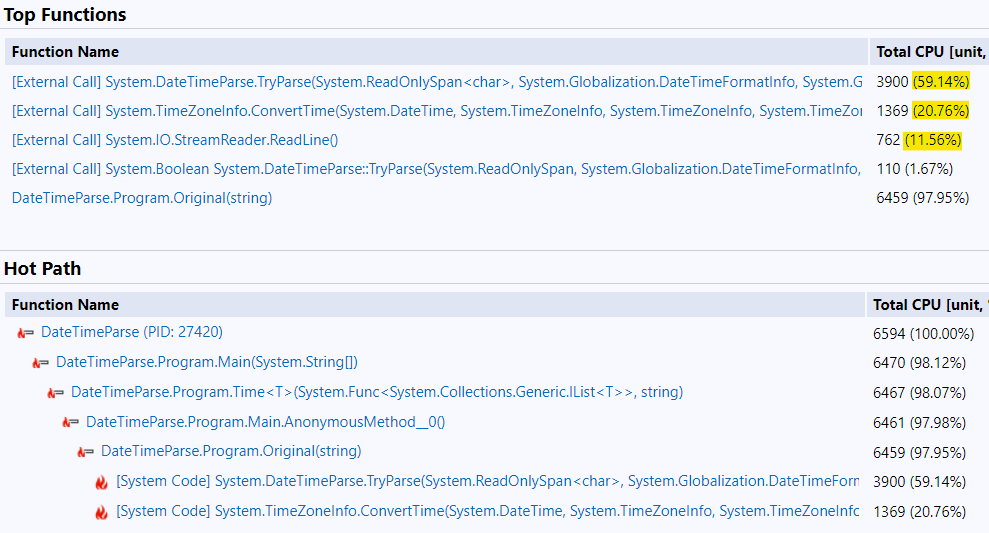Click the Total CPU column header in Top Functions
This screenshot has width=989, height=533.
pyautogui.click(x=930, y=52)
